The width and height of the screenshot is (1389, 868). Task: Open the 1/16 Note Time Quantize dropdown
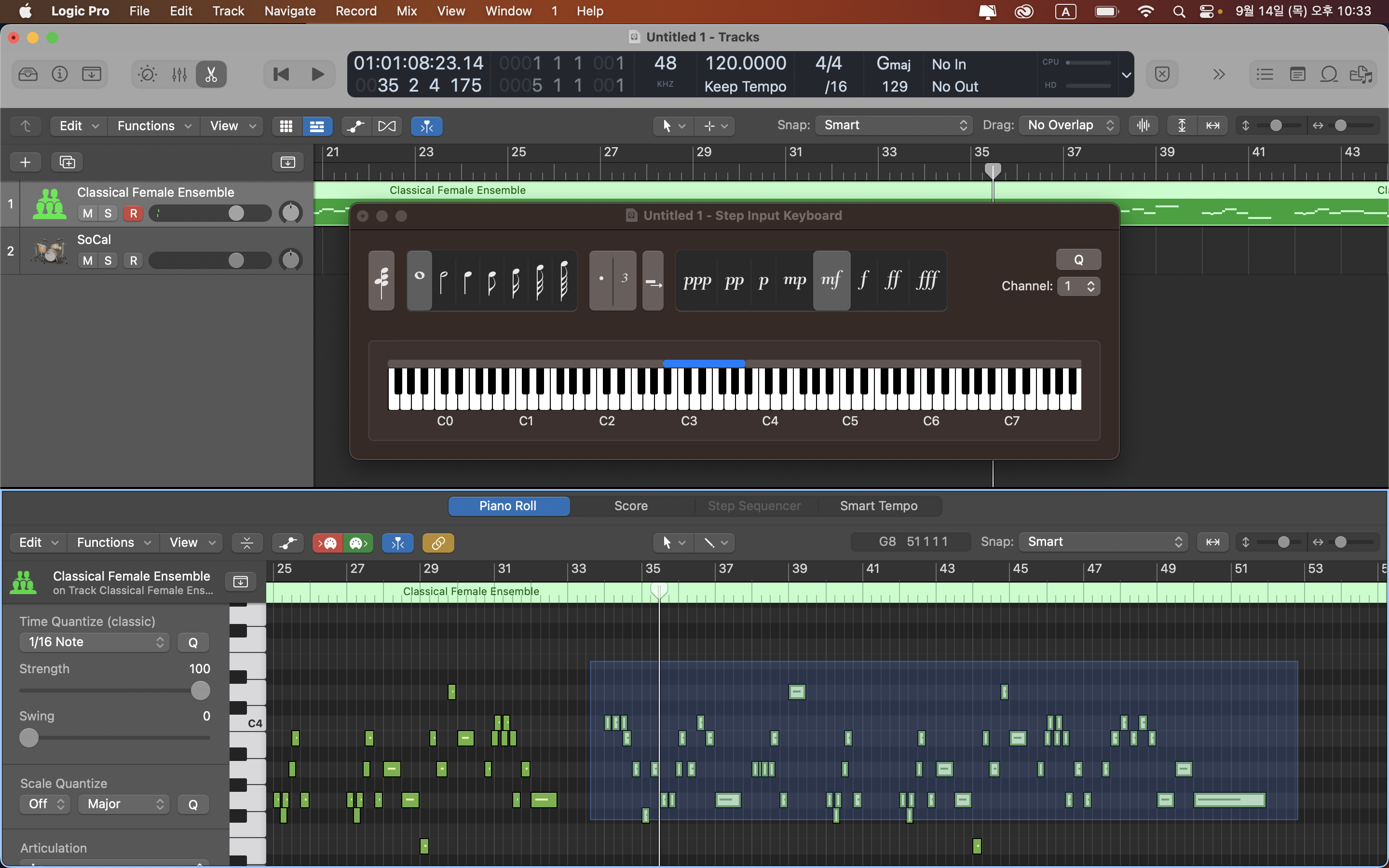tap(95, 642)
